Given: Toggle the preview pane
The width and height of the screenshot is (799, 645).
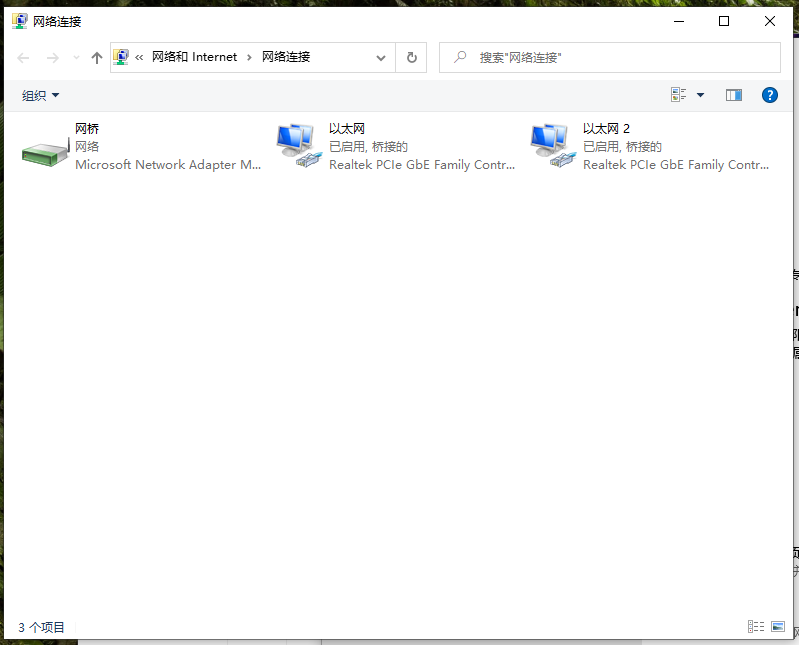Looking at the screenshot, I should point(734,95).
